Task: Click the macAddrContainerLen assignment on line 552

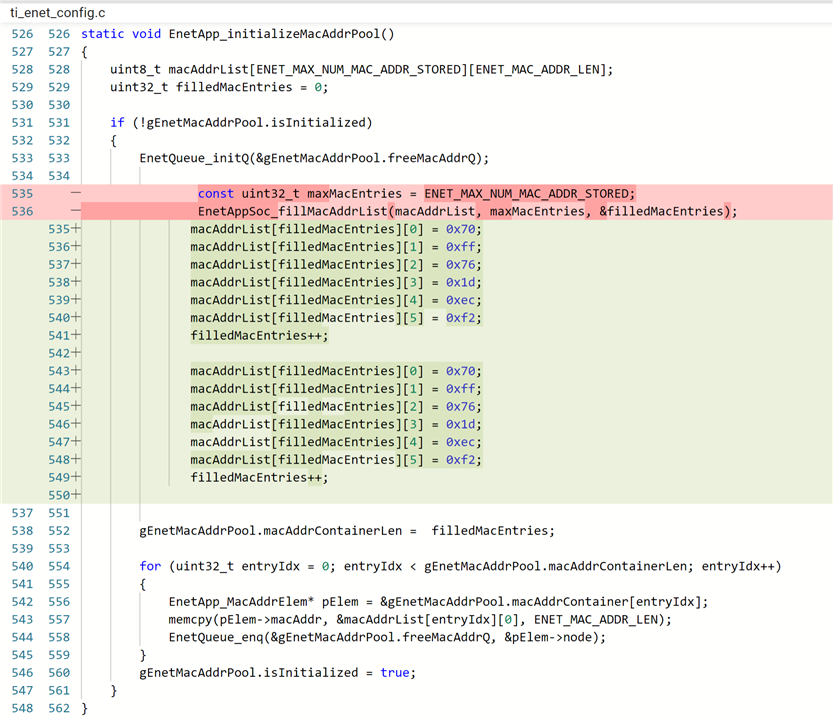Action: click(347, 531)
